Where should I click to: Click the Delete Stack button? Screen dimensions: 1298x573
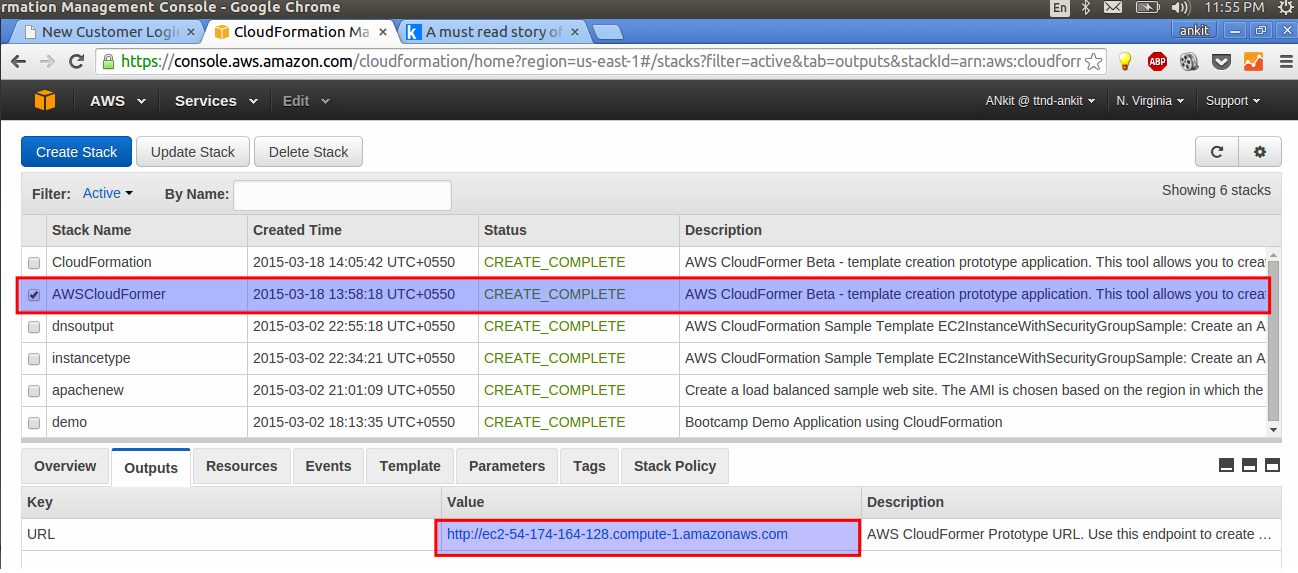[x=309, y=152]
